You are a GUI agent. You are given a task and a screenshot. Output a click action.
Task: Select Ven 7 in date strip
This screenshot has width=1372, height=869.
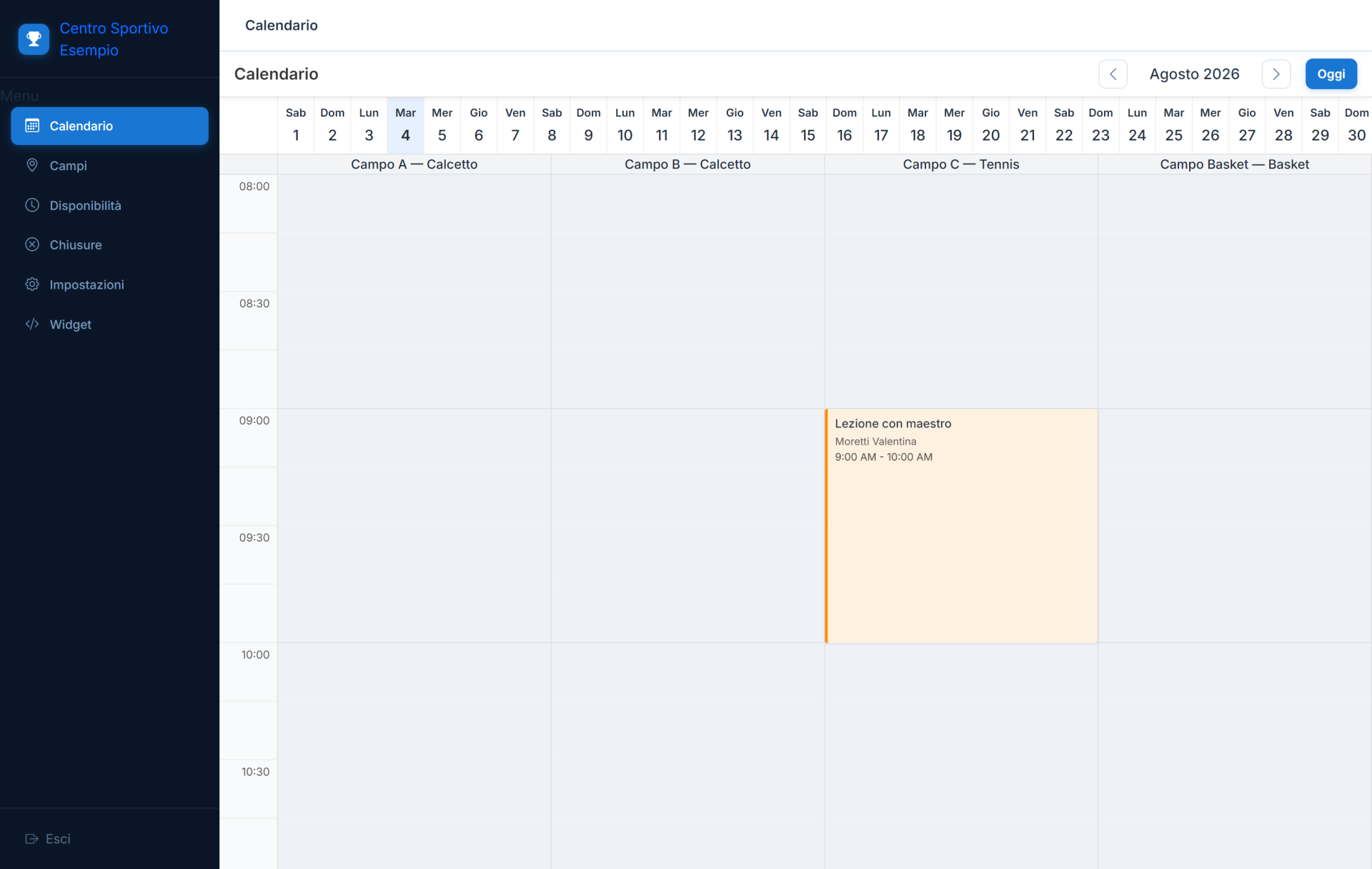tap(515, 125)
